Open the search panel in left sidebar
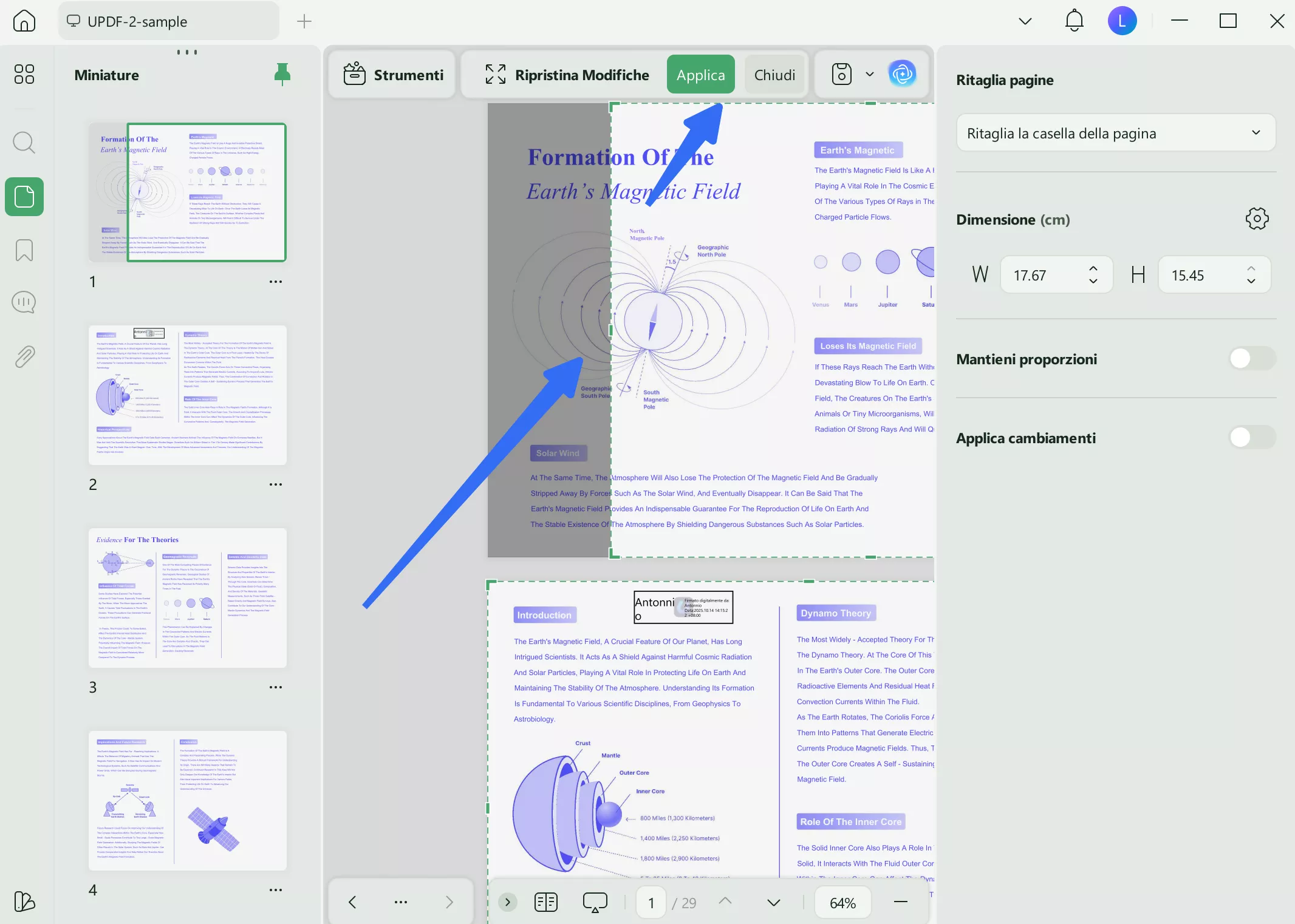Image resolution: width=1295 pixels, height=924 pixels. [x=24, y=143]
